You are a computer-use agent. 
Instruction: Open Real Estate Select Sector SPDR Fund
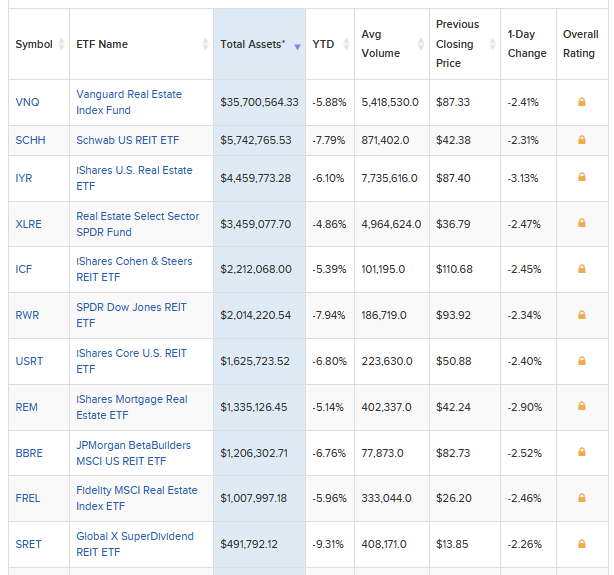pyautogui.click(x=137, y=224)
